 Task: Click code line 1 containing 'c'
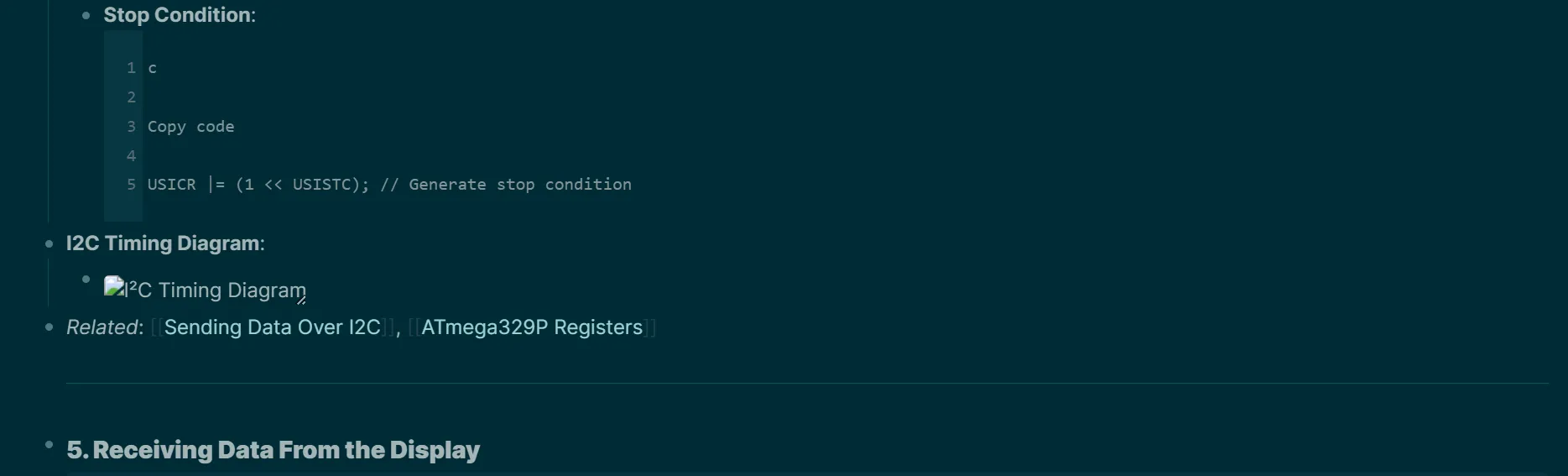[x=152, y=68]
